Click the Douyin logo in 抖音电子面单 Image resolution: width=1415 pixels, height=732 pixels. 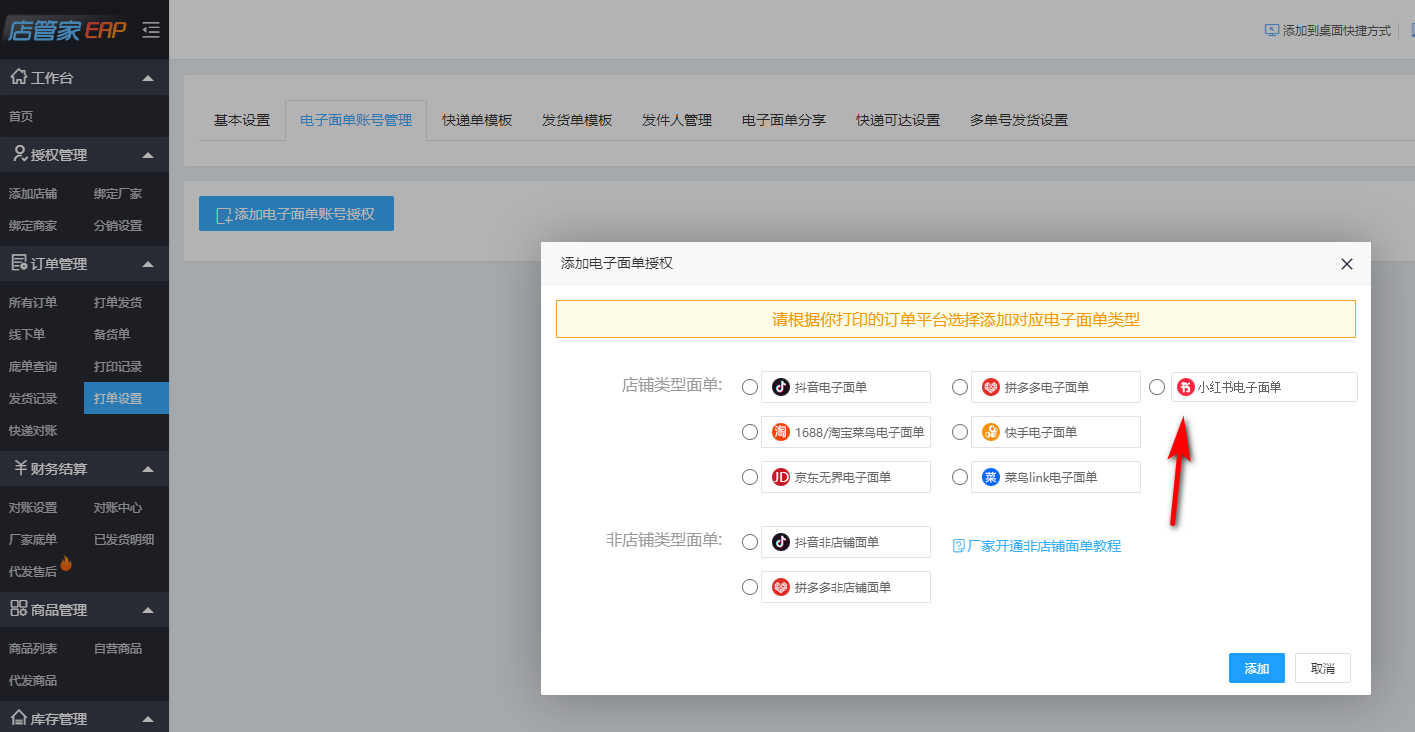click(x=781, y=387)
